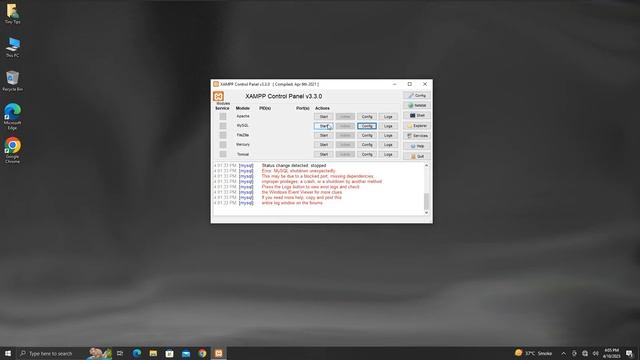This screenshot has height=360, width=640.
Task: Minimize the XAMPP Control Panel window
Action: [x=395, y=84]
